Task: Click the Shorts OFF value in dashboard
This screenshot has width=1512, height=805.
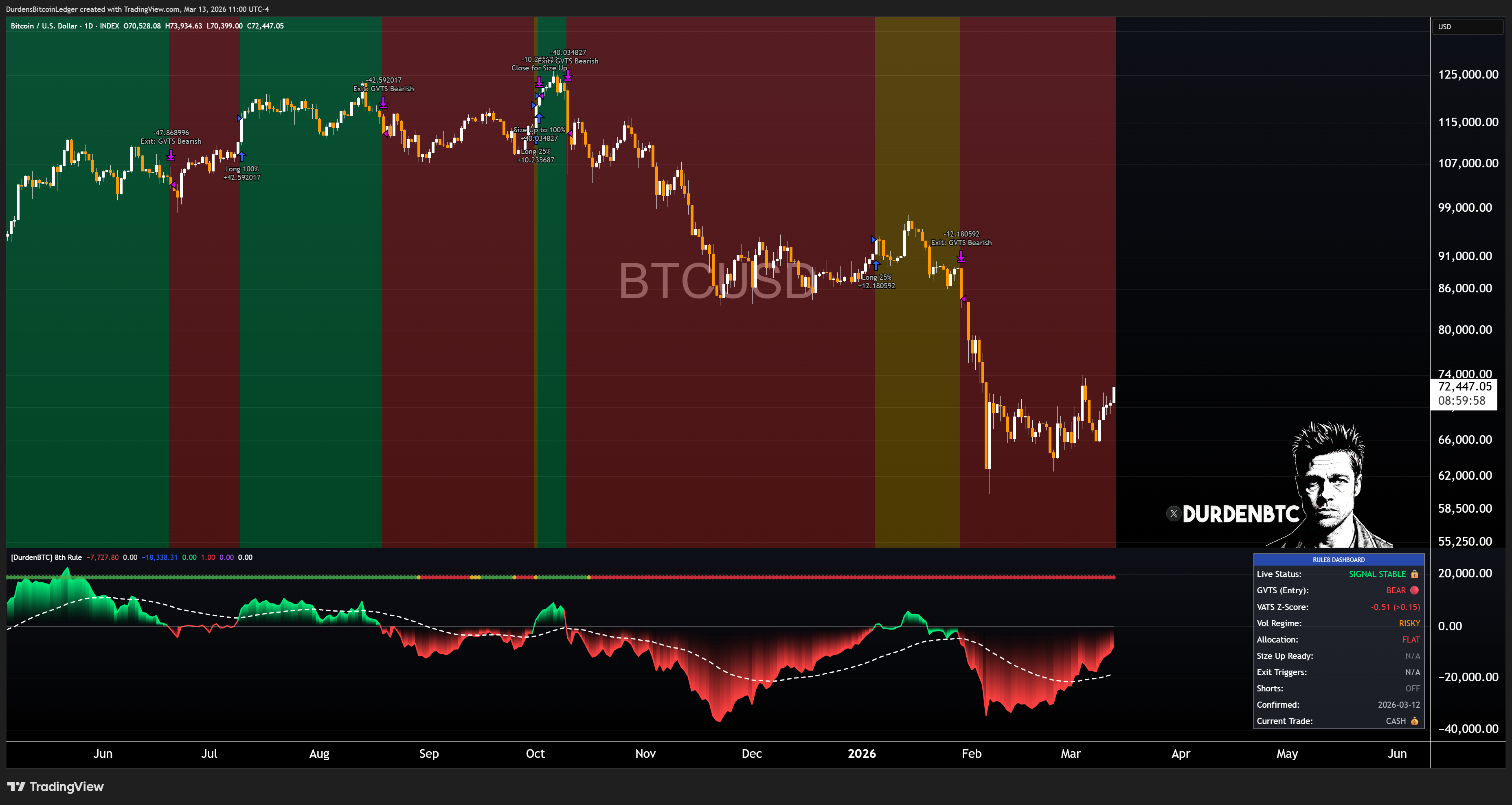Action: [1412, 689]
